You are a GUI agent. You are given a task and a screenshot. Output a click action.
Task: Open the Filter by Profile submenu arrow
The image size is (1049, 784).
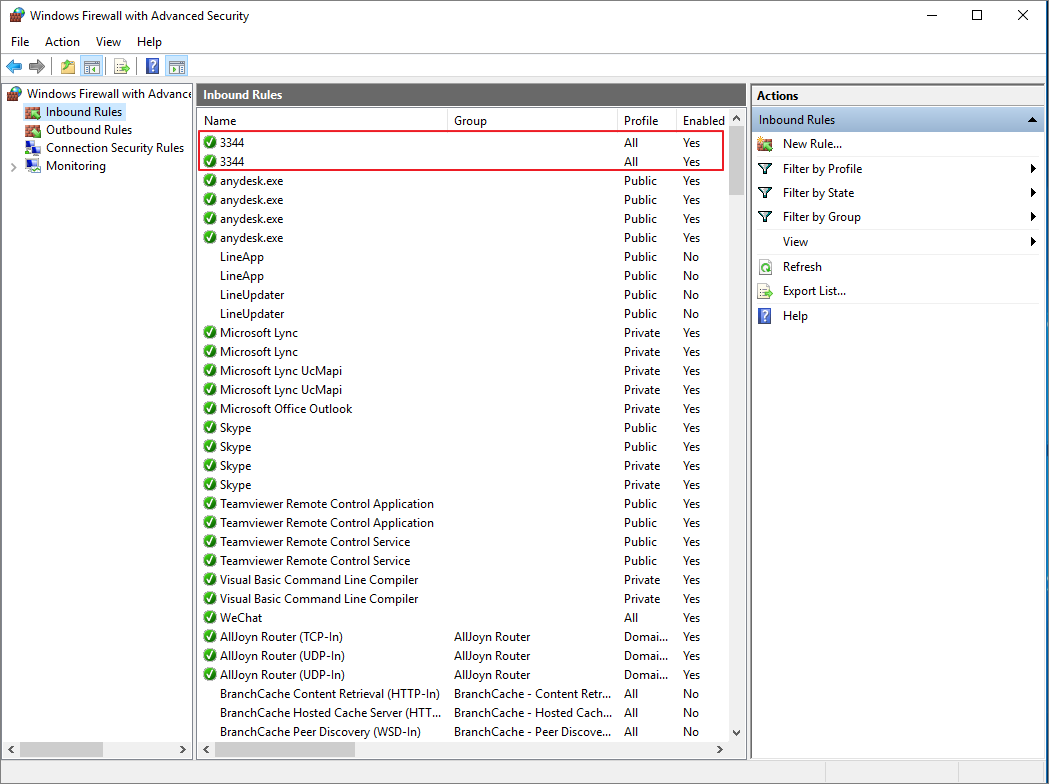1033,169
